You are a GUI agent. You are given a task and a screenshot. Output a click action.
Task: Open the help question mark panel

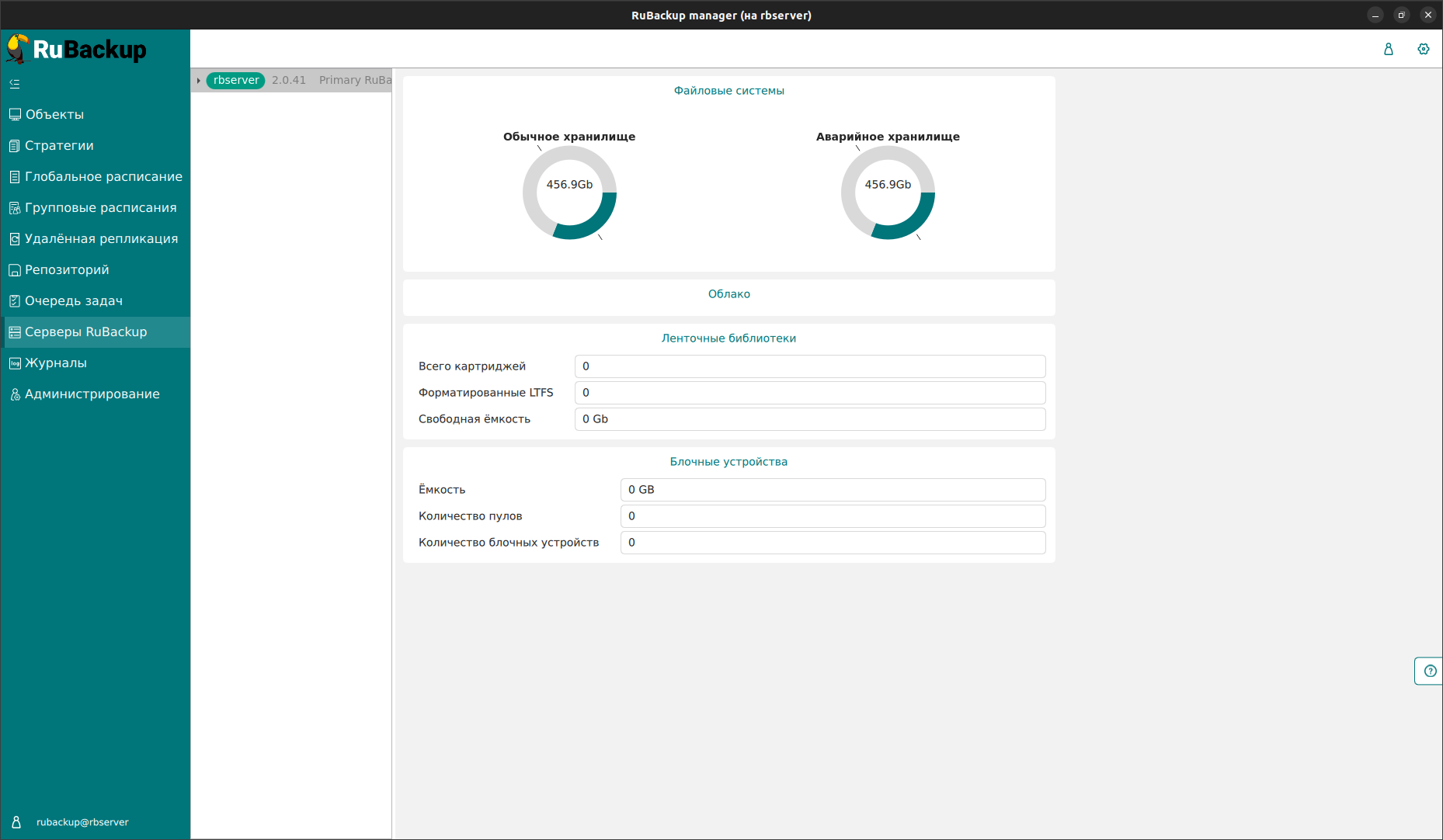click(x=1430, y=671)
